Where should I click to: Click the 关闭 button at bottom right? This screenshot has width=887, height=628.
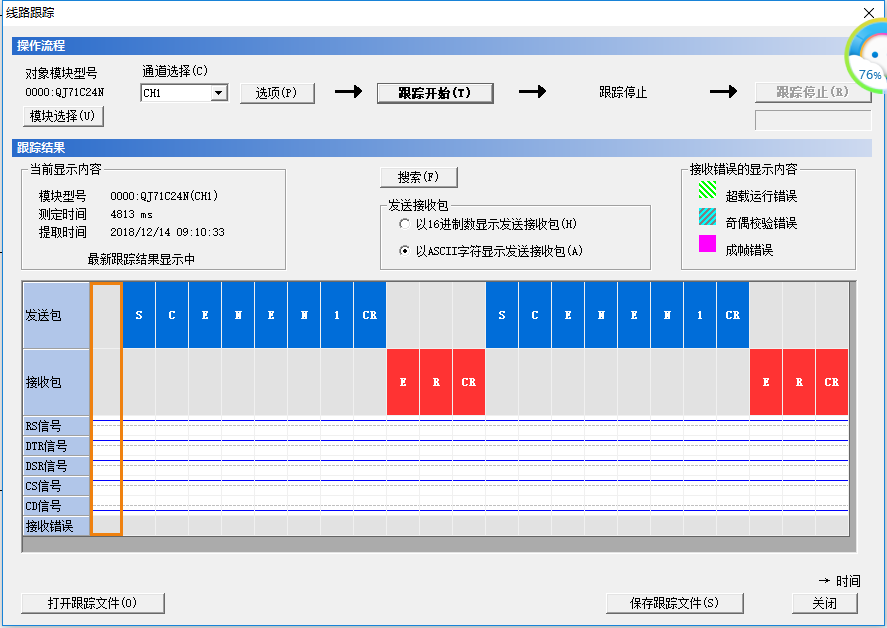click(825, 603)
